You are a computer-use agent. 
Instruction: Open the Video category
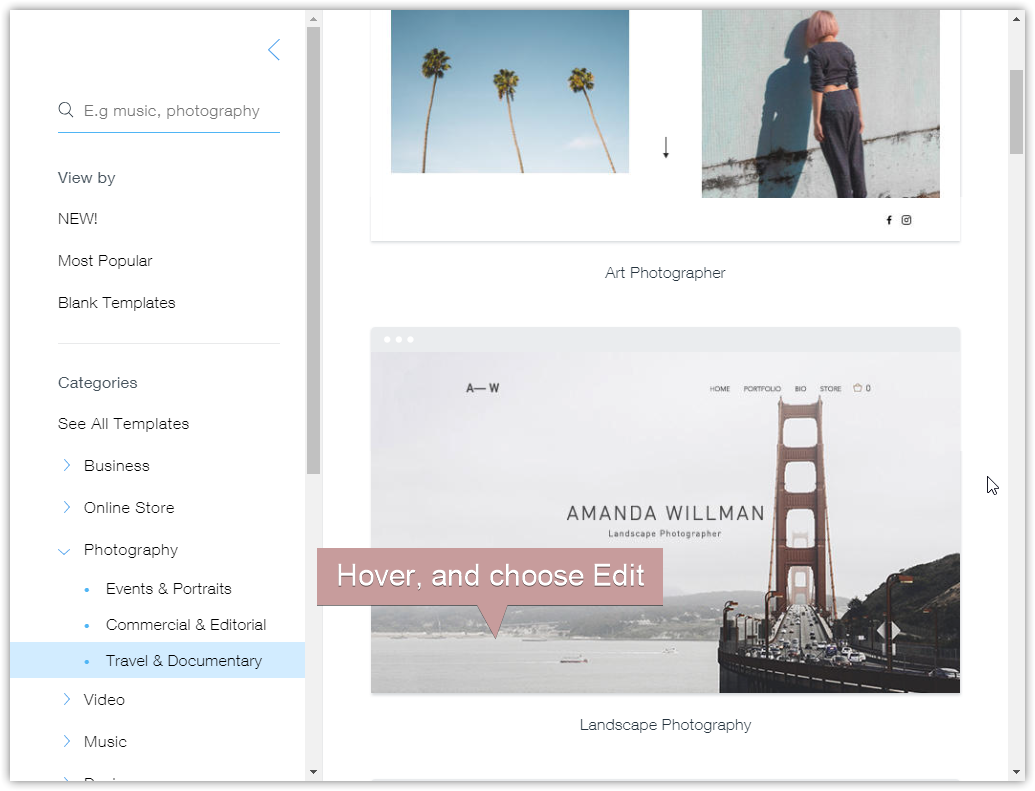pyautogui.click(x=104, y=700)
